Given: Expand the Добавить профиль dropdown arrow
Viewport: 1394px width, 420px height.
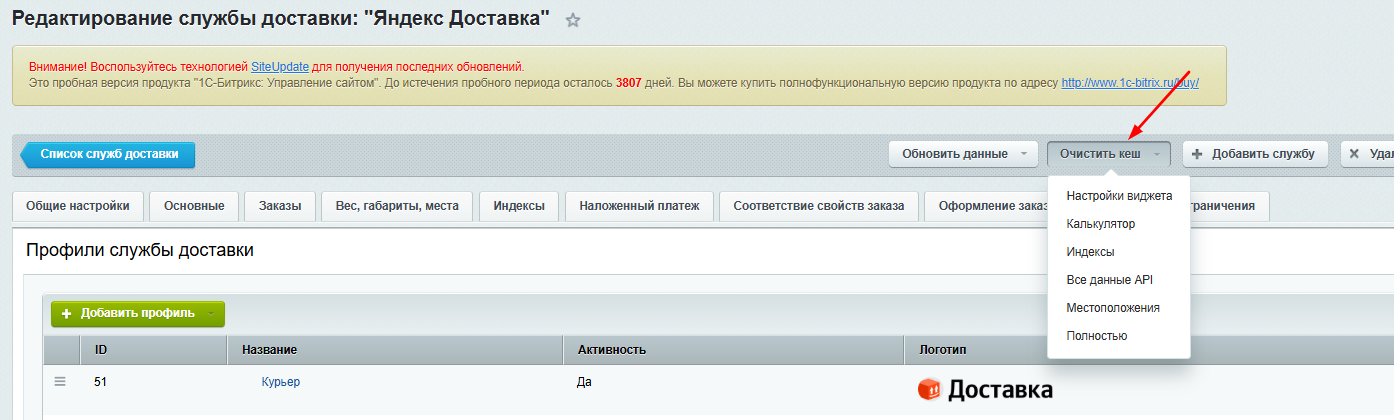Looking at the screenshot, I should click(x=210, y=313).
